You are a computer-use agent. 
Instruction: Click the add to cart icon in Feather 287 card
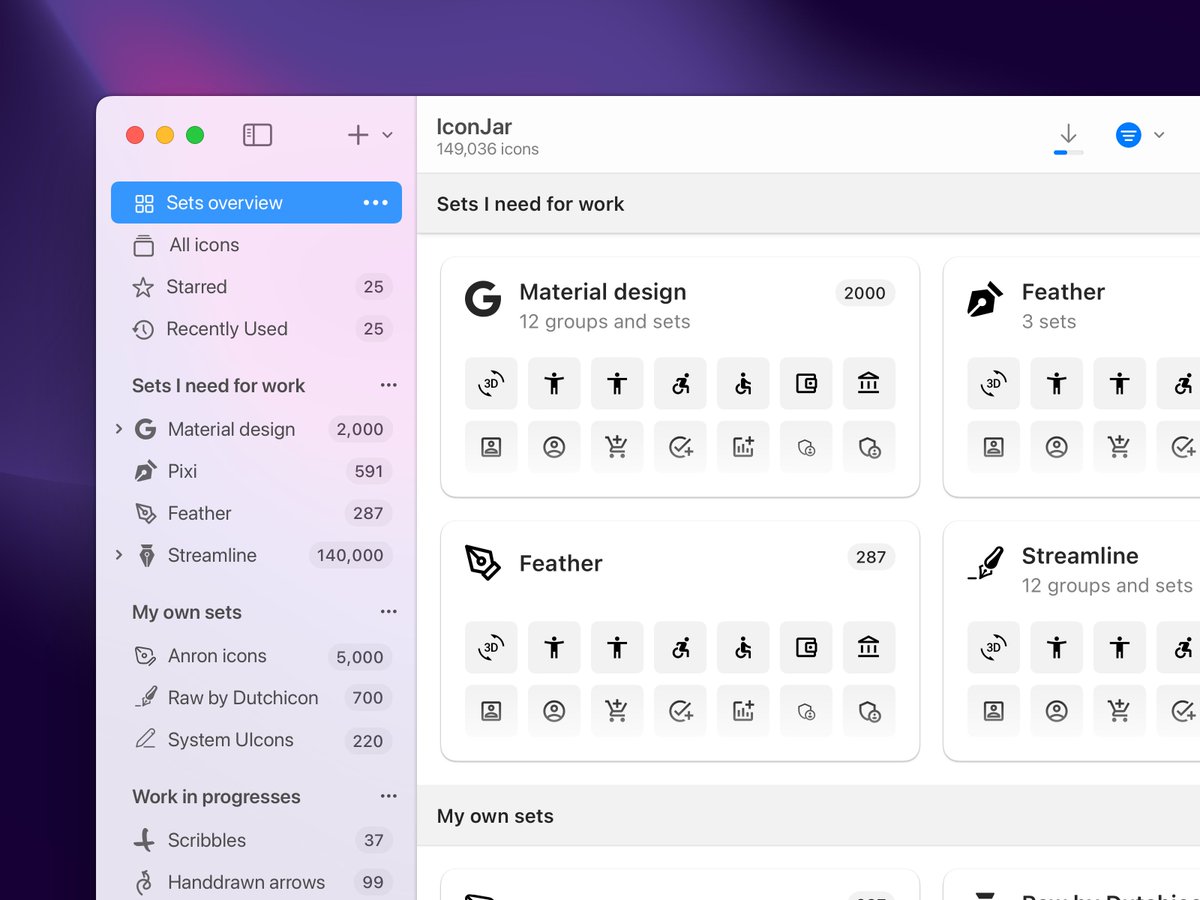617,711
